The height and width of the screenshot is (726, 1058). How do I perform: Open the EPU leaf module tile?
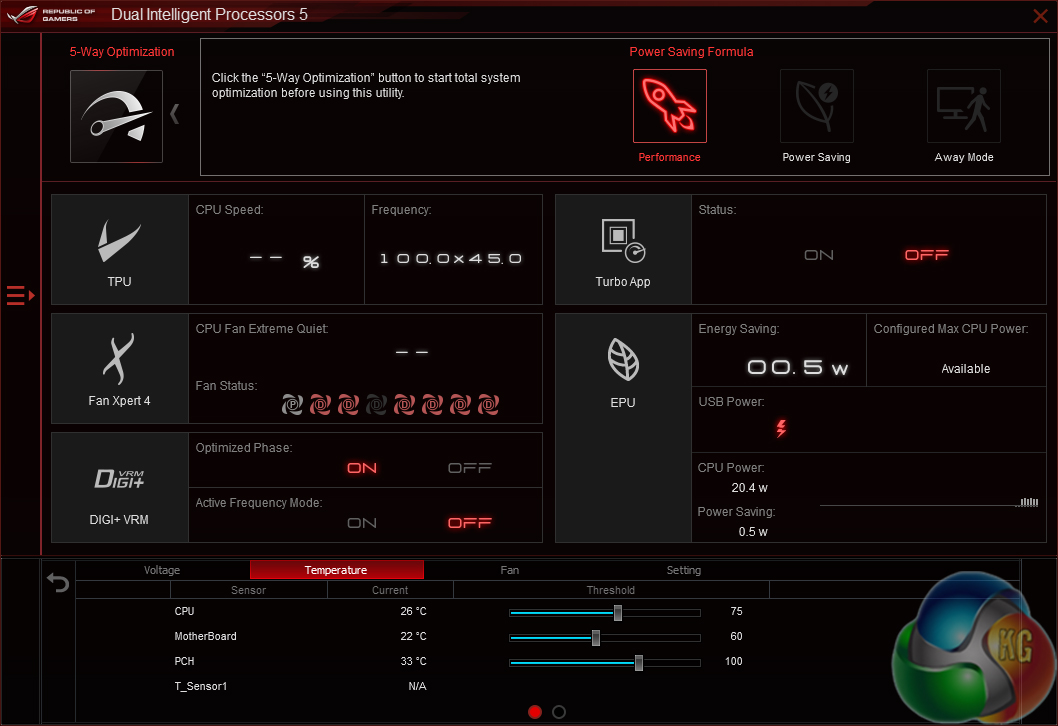623,428
